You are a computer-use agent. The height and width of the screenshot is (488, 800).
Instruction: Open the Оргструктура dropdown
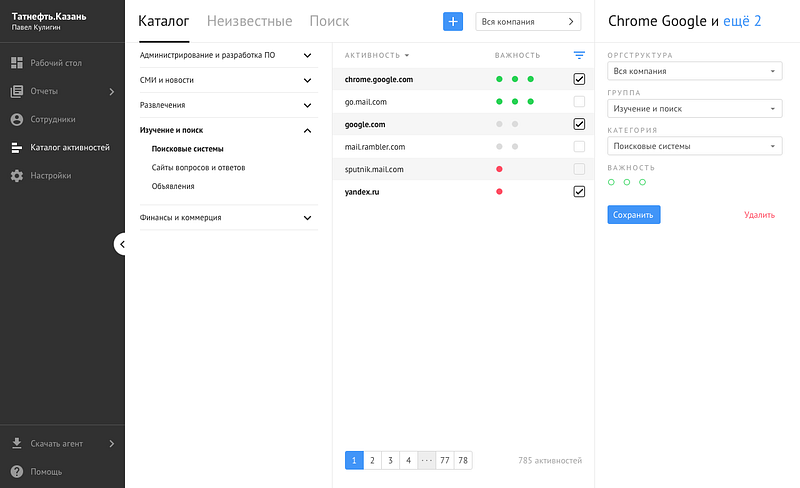tap(694, 71)
